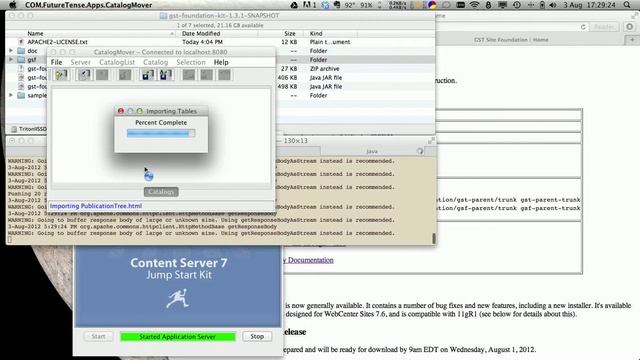Click the downloads icon in browser toolbar
Screen dimensions: 640x360
[x=630, y=27]
